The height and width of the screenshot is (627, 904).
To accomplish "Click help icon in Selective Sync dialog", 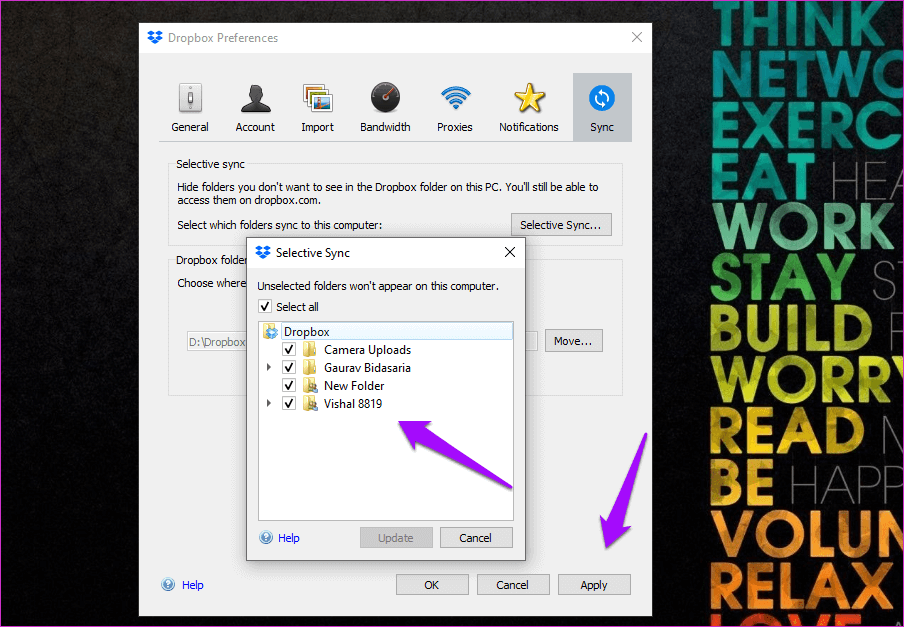I will point(266,538).
